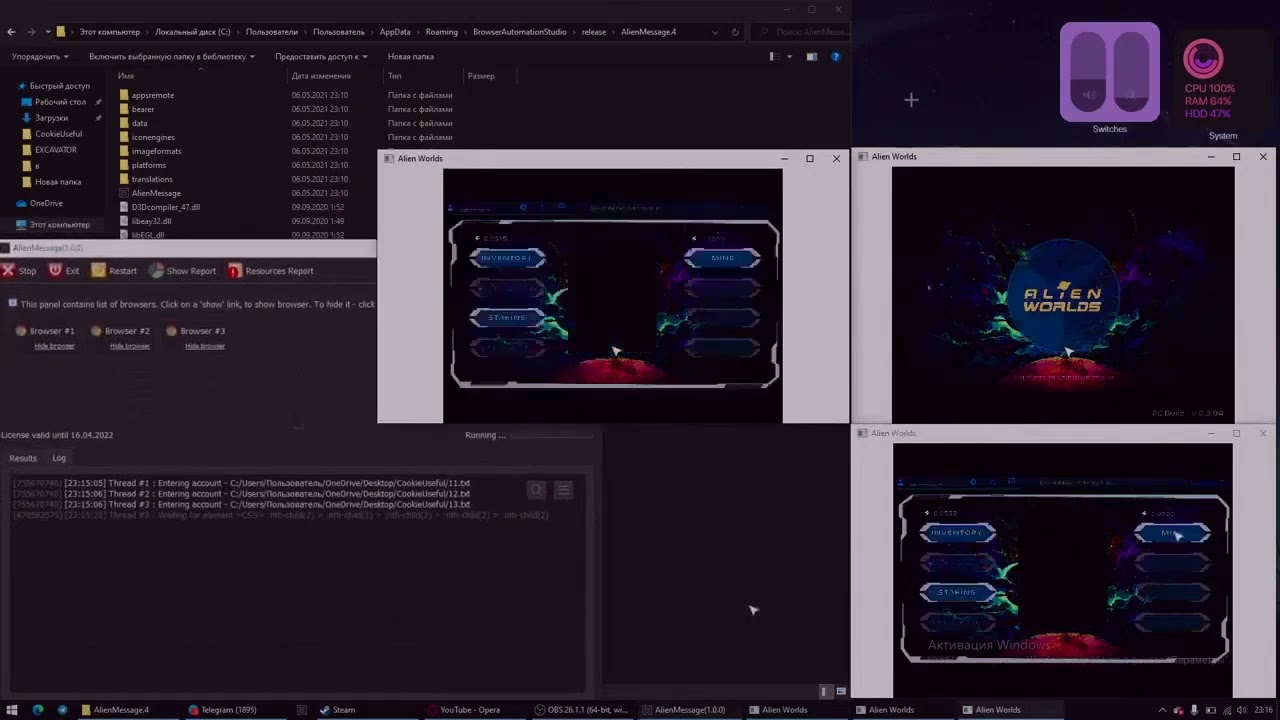Open Explorer help question mark icon

click(x=836, y=57)
